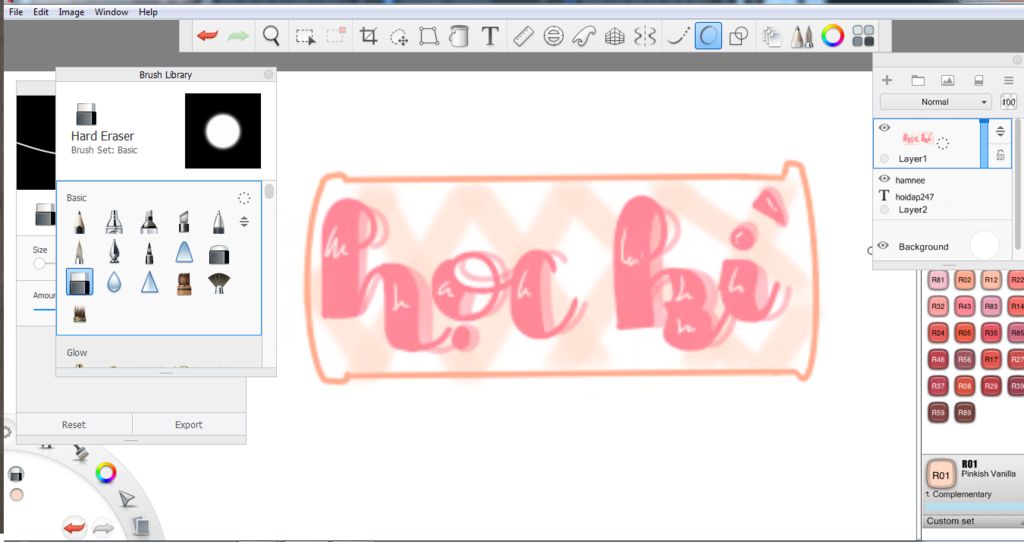Open the Ellipse guide tool

(553, 36)
